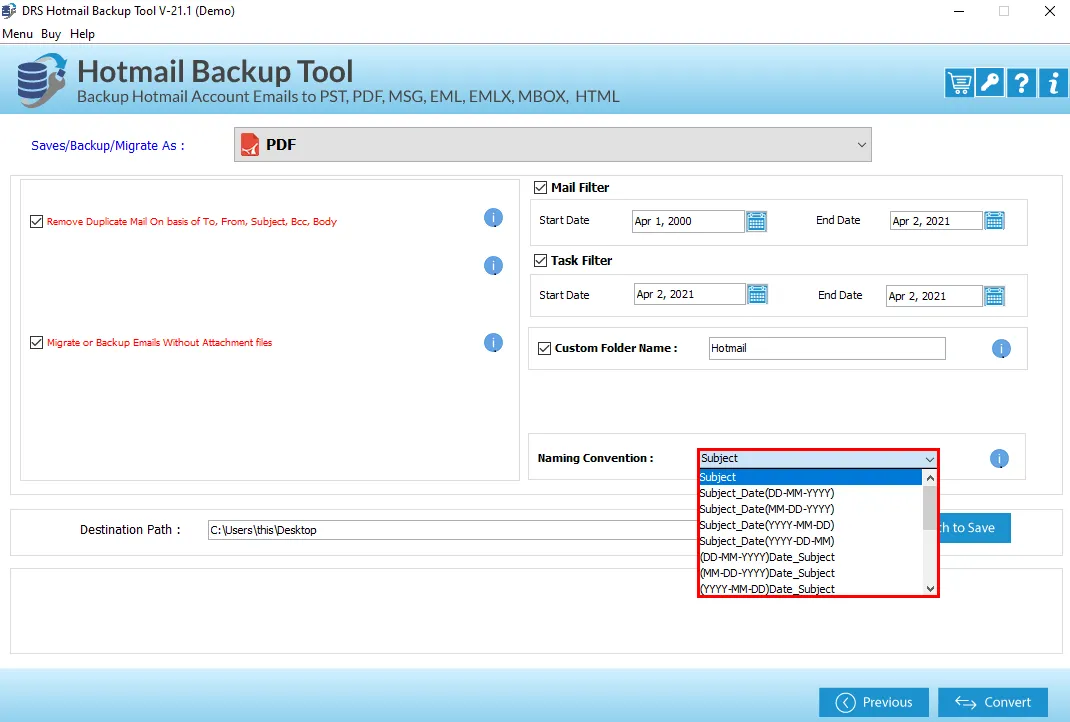The height and width of the screenshot is (722, 1070).
Task: Click info icon beside Custom Folder Name
Action: [1001, 349]
